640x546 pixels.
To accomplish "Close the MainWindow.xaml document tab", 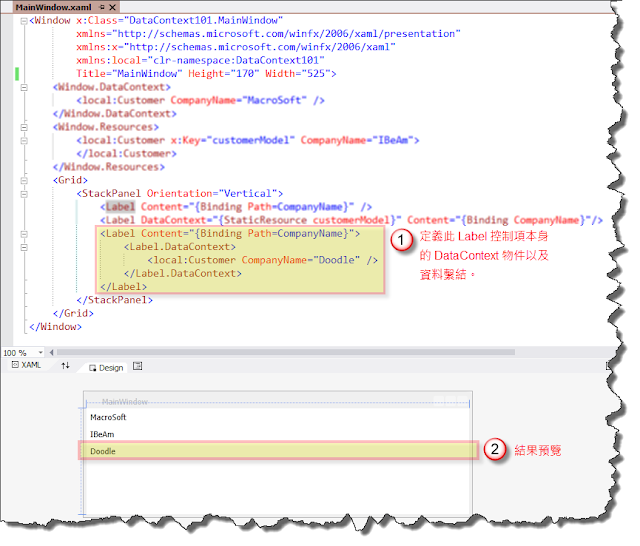I will [113, 7].
